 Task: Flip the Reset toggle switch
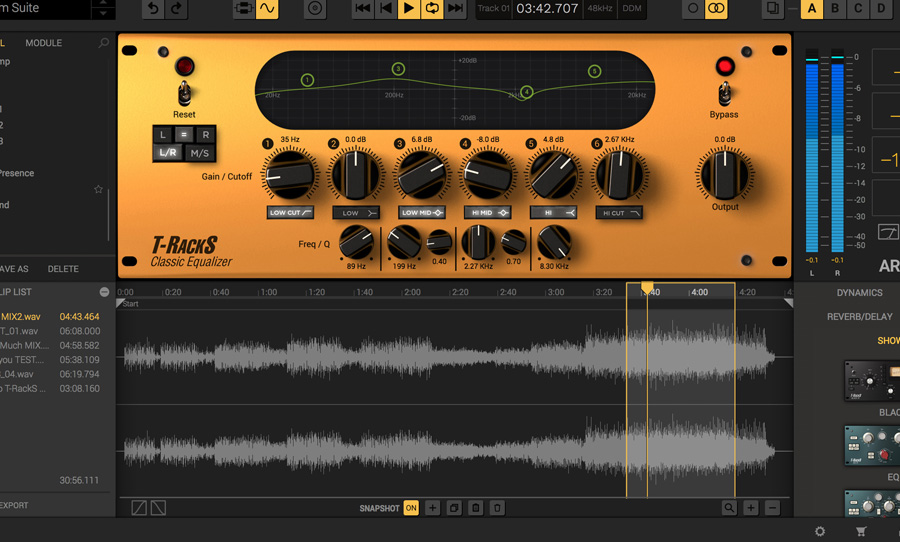click(184, 94)
